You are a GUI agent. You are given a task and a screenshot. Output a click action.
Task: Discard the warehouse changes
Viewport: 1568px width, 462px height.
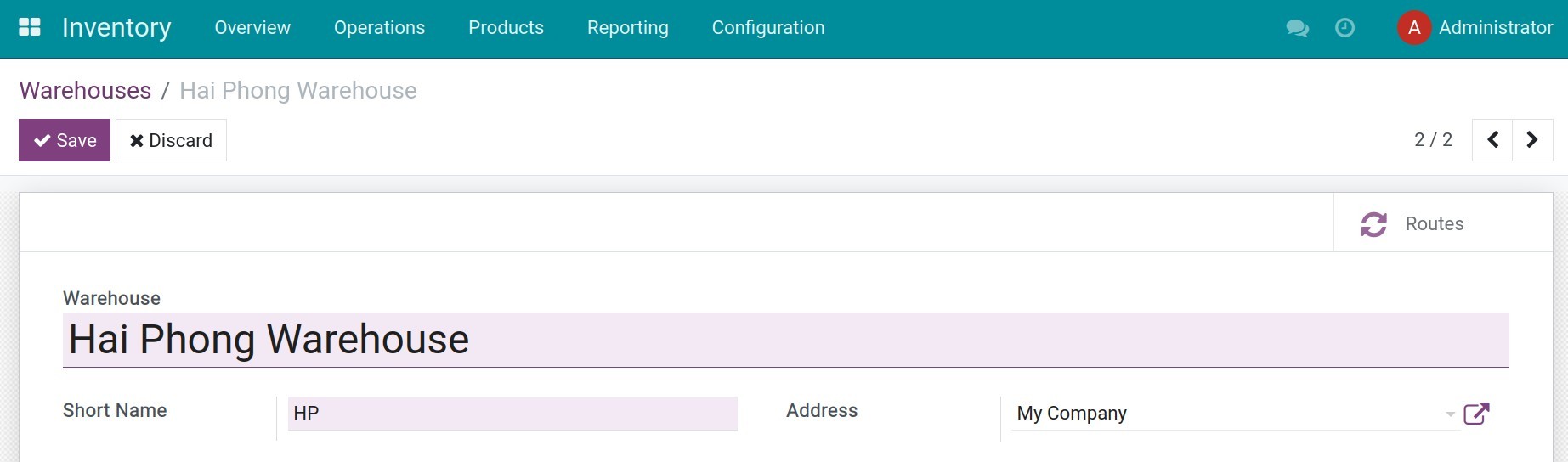(x=171, y=140)
